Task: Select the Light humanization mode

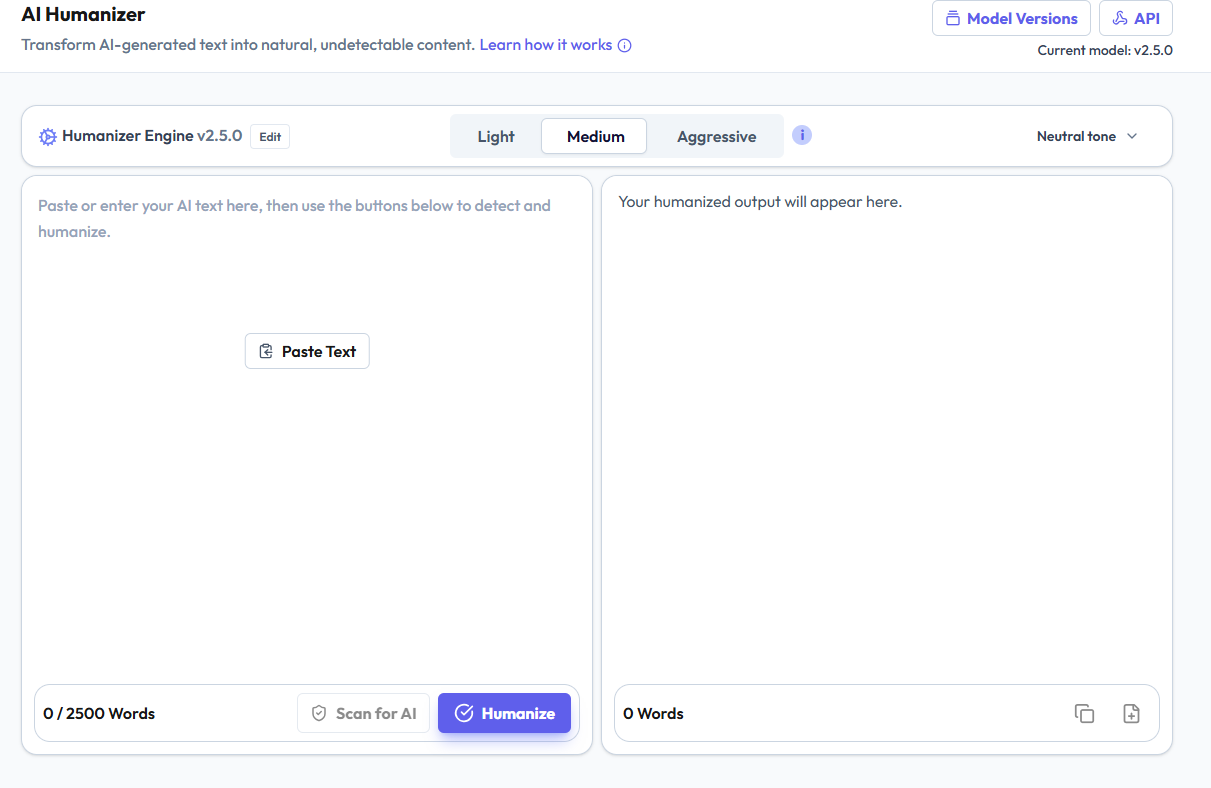Action: coord(496,136)
